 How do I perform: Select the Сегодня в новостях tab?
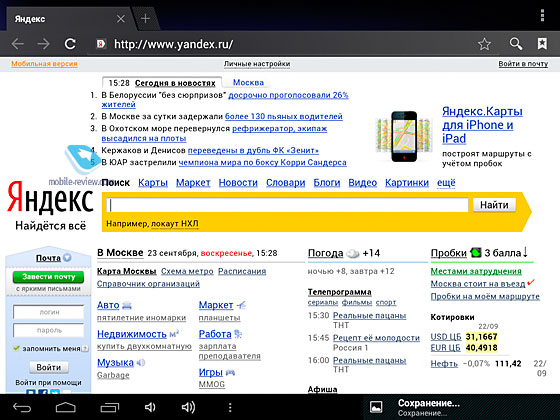coord(175,83)
